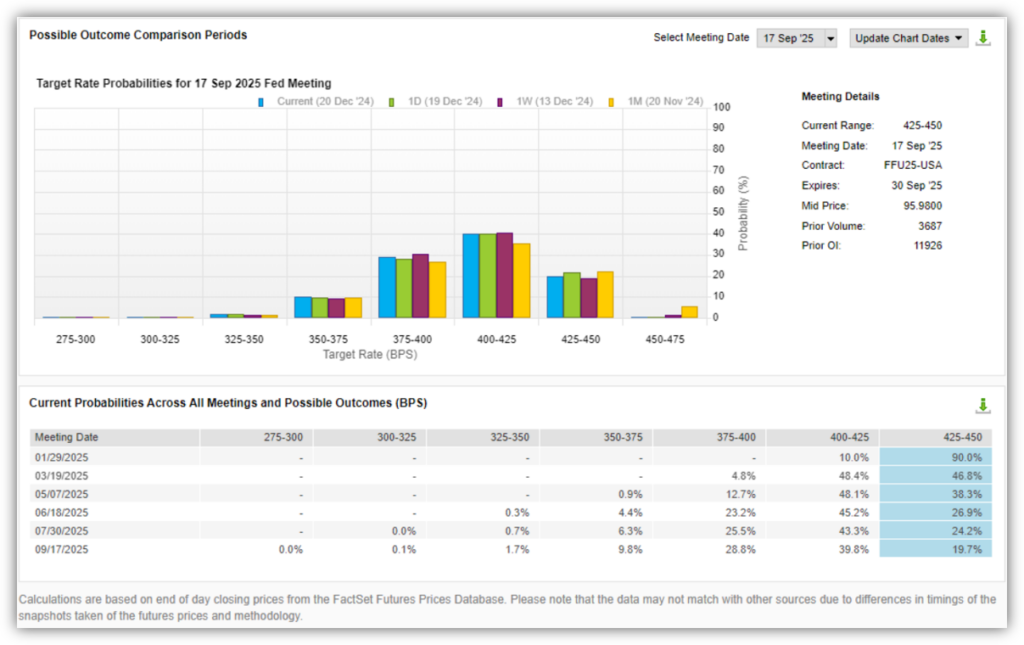Click the 350-375 table column header

[596, 437]
